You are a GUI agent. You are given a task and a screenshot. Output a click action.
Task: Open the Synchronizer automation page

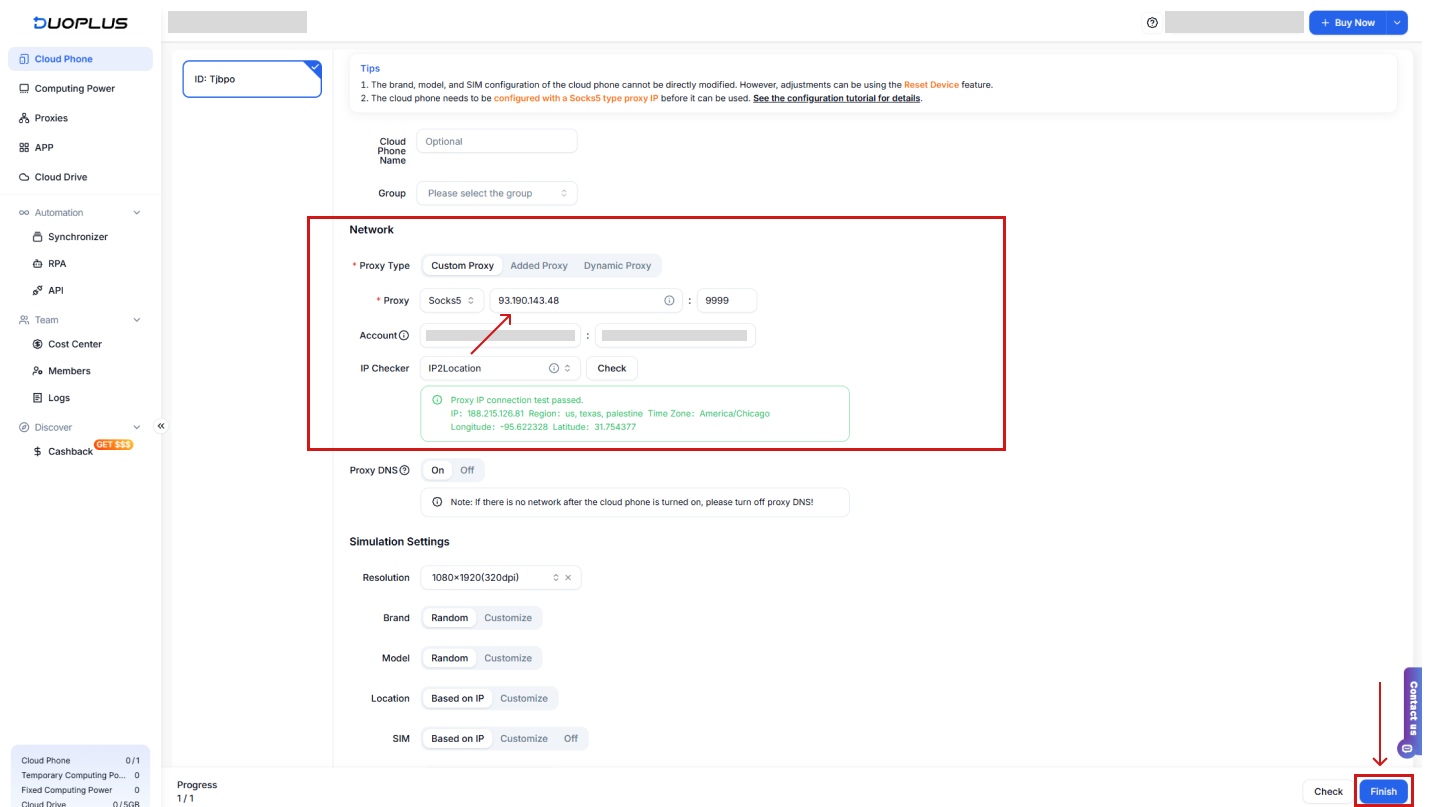coord(78,237)
